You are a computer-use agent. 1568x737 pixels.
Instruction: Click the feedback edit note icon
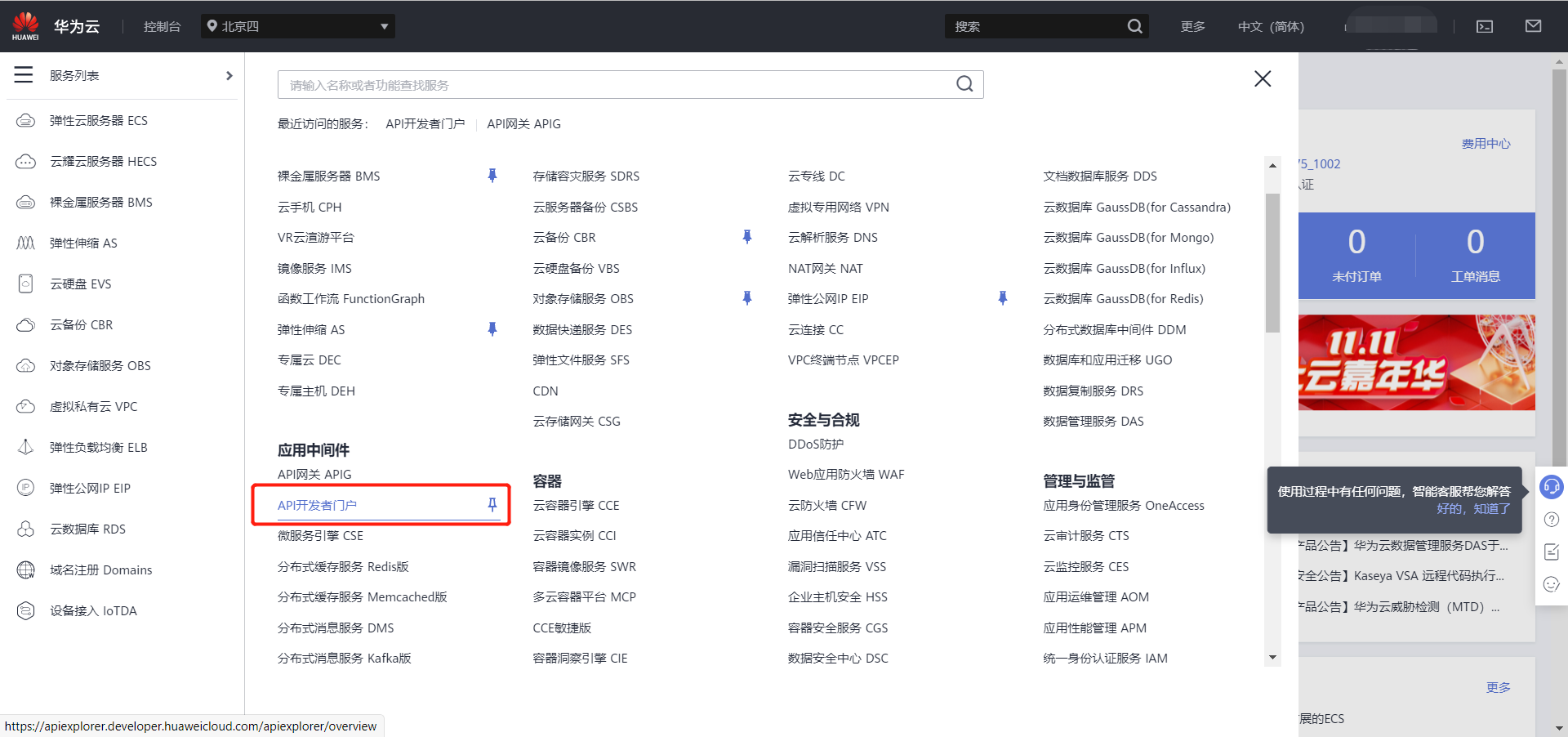[1552, 552]
